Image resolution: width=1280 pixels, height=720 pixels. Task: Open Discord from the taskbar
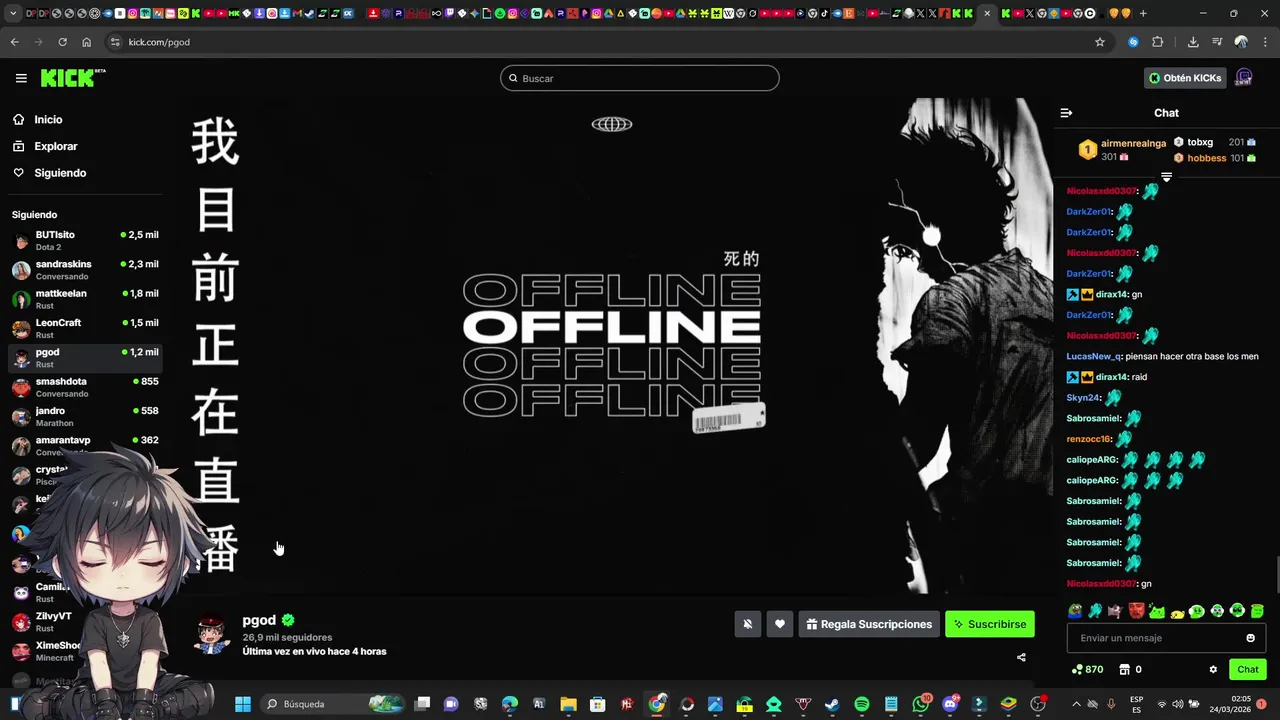(x=950, y=704)
